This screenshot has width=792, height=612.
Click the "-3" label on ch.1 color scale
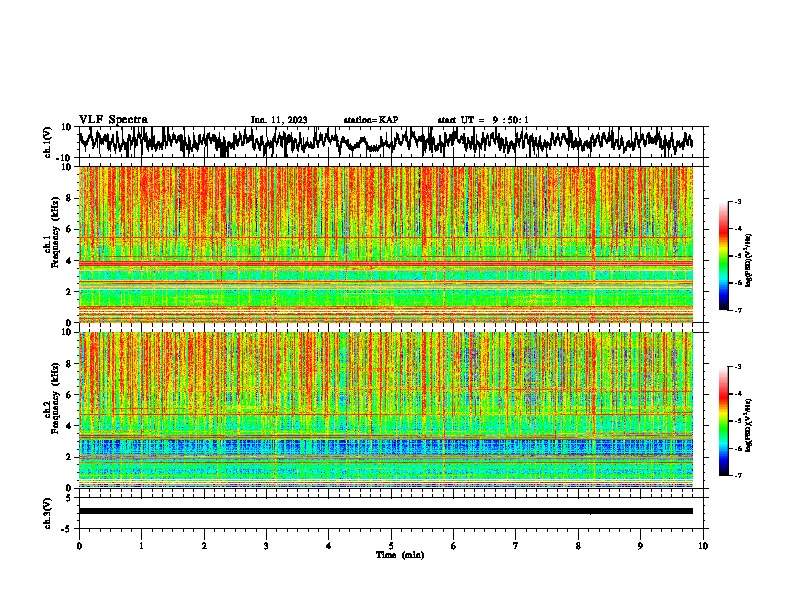[738, 202]
